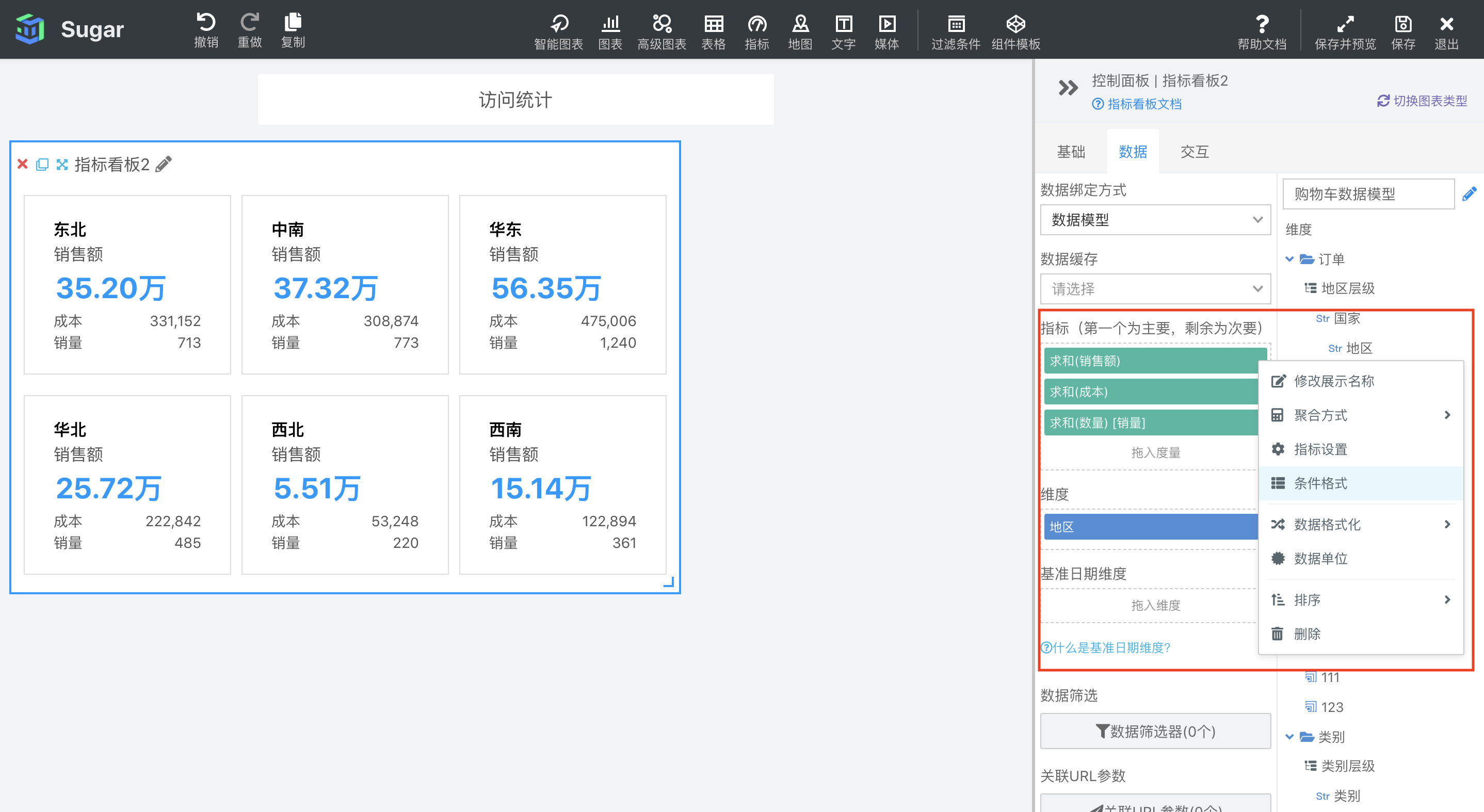Choose 修改展示名称 from the context menu
Screen dimensions: 1484x812
1361,381
